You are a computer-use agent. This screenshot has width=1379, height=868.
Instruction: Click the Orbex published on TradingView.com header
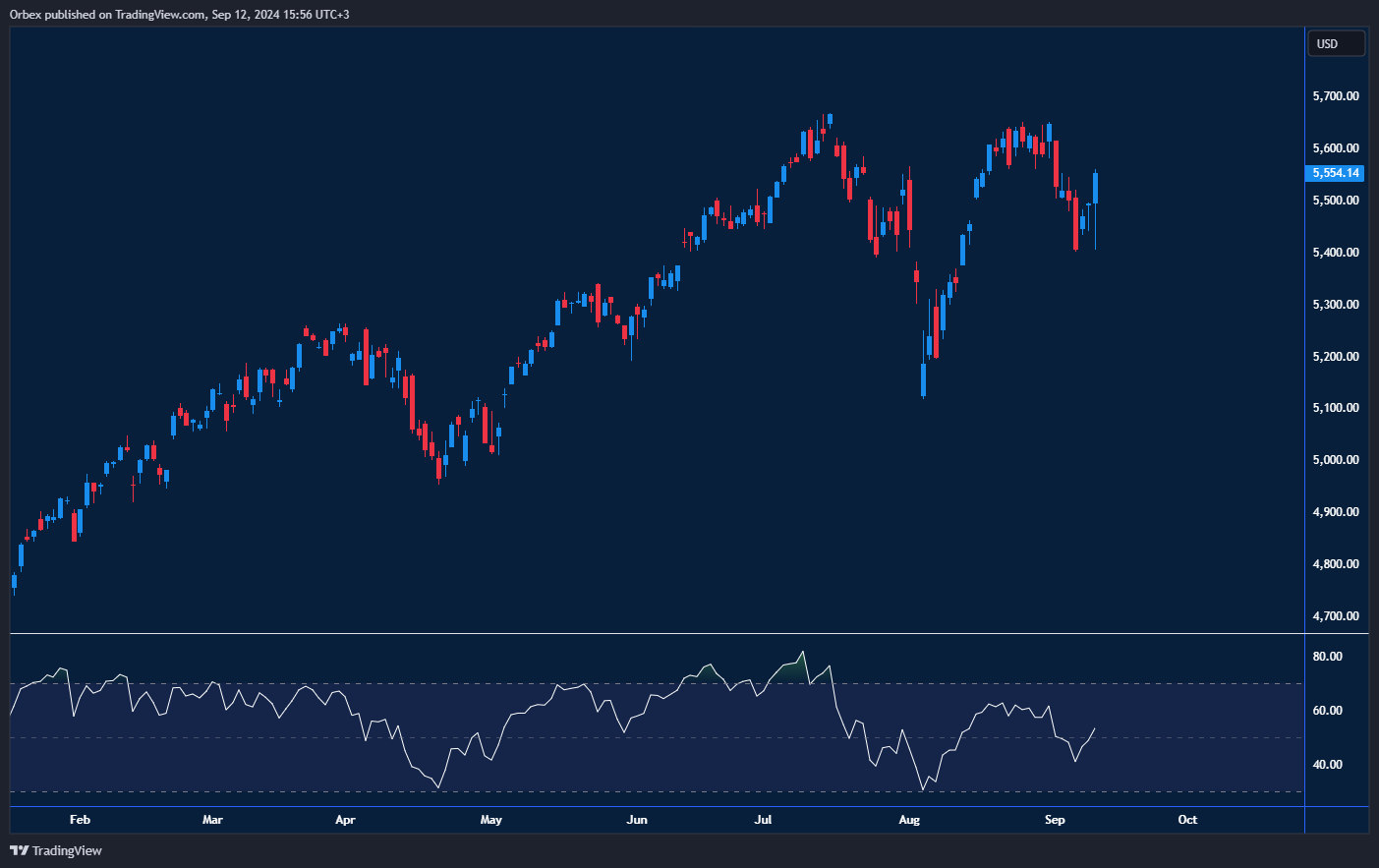179,15
